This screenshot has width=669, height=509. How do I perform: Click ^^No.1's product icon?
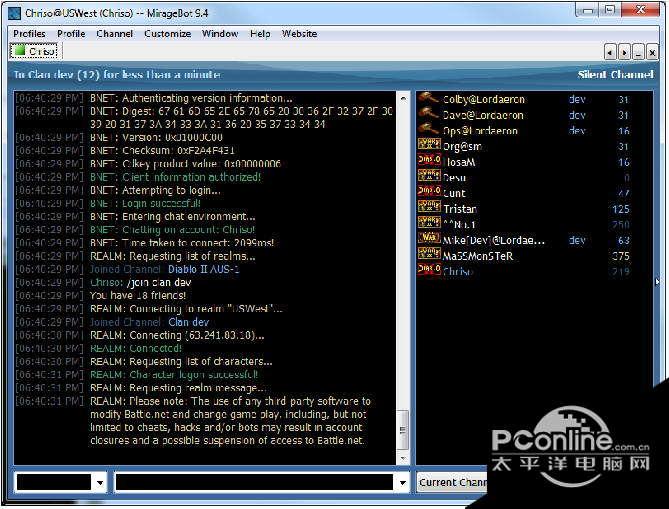click(x=429, y=222)
